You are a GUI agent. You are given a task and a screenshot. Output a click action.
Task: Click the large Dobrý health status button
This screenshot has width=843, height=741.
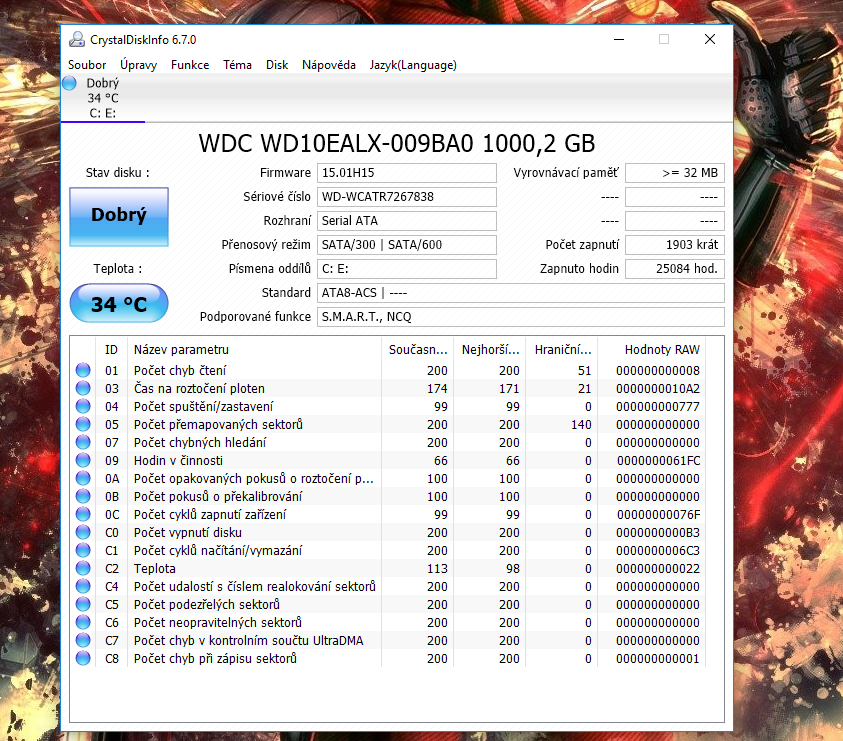(119, 217)
